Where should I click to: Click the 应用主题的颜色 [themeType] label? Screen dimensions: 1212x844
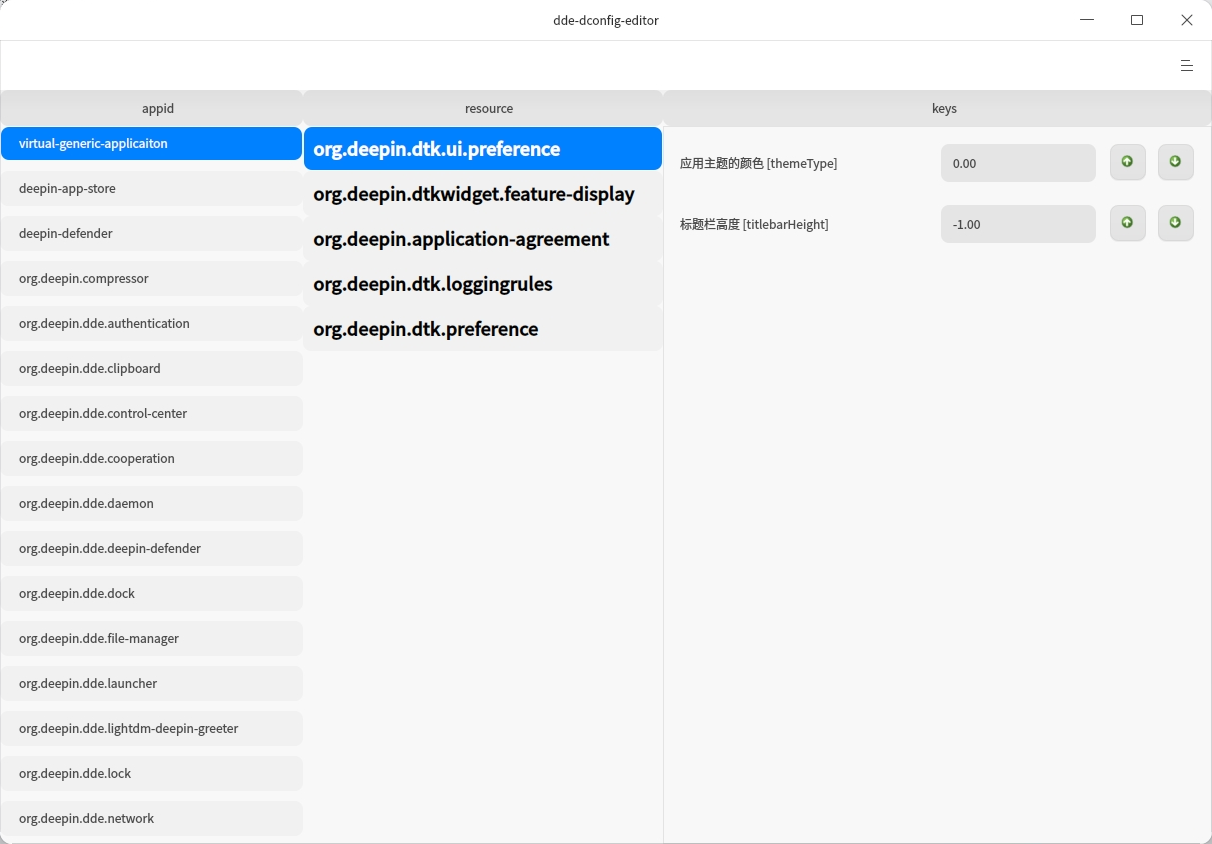(x=758, y=163)
